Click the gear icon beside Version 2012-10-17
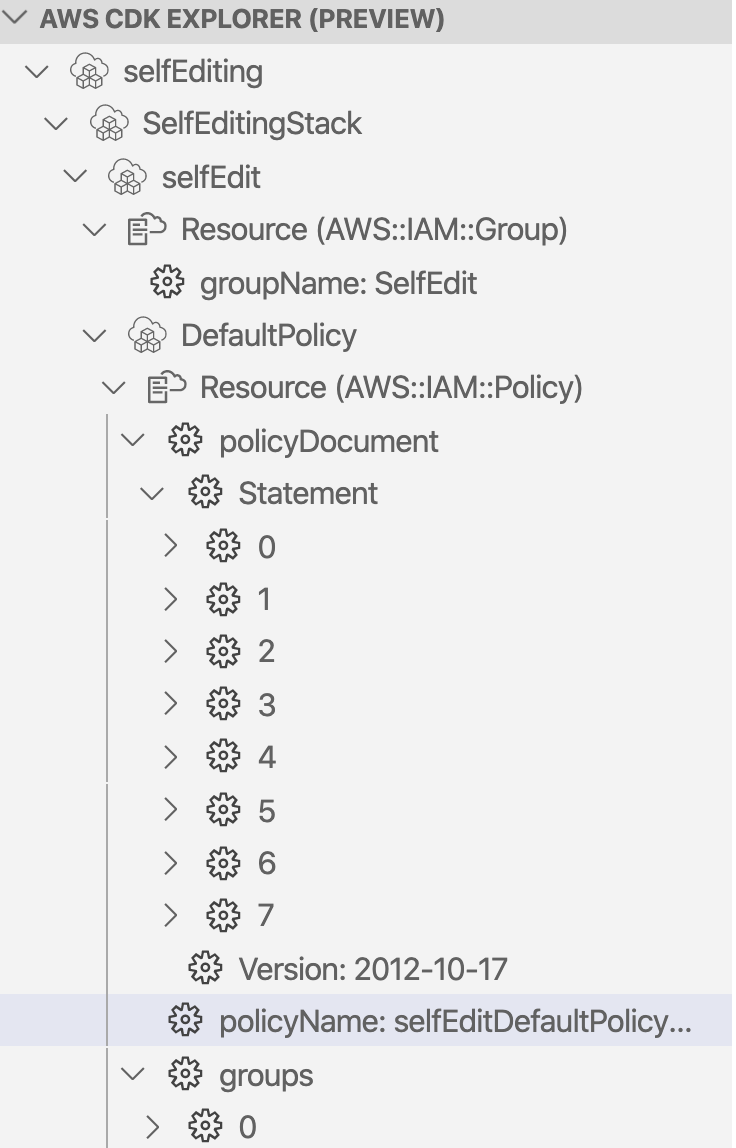 tap(205, 968)
